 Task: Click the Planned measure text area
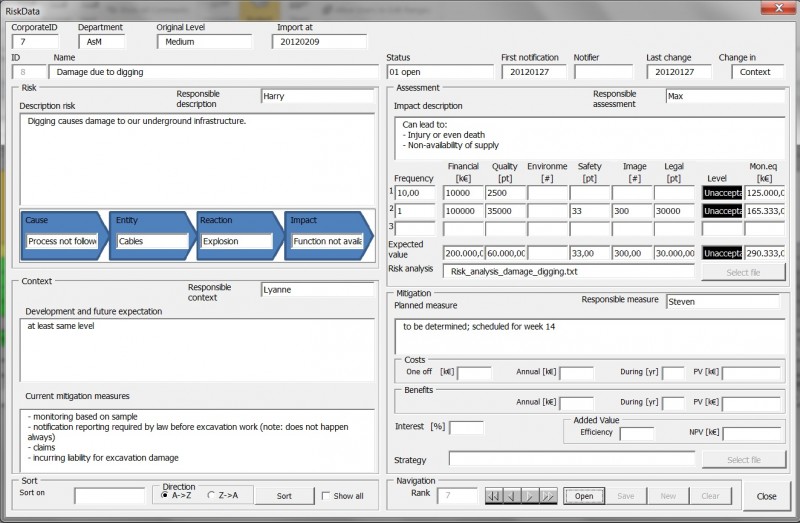click(590, 337)
